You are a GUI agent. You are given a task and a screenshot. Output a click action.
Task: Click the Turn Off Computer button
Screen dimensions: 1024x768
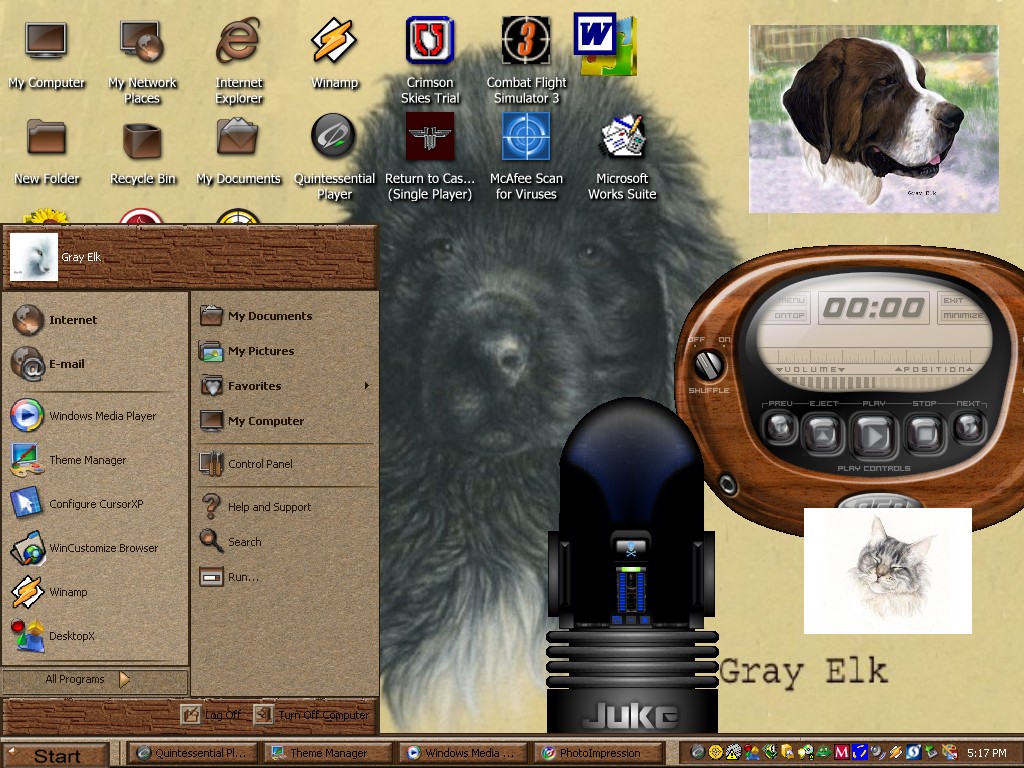tap(312, 714)
